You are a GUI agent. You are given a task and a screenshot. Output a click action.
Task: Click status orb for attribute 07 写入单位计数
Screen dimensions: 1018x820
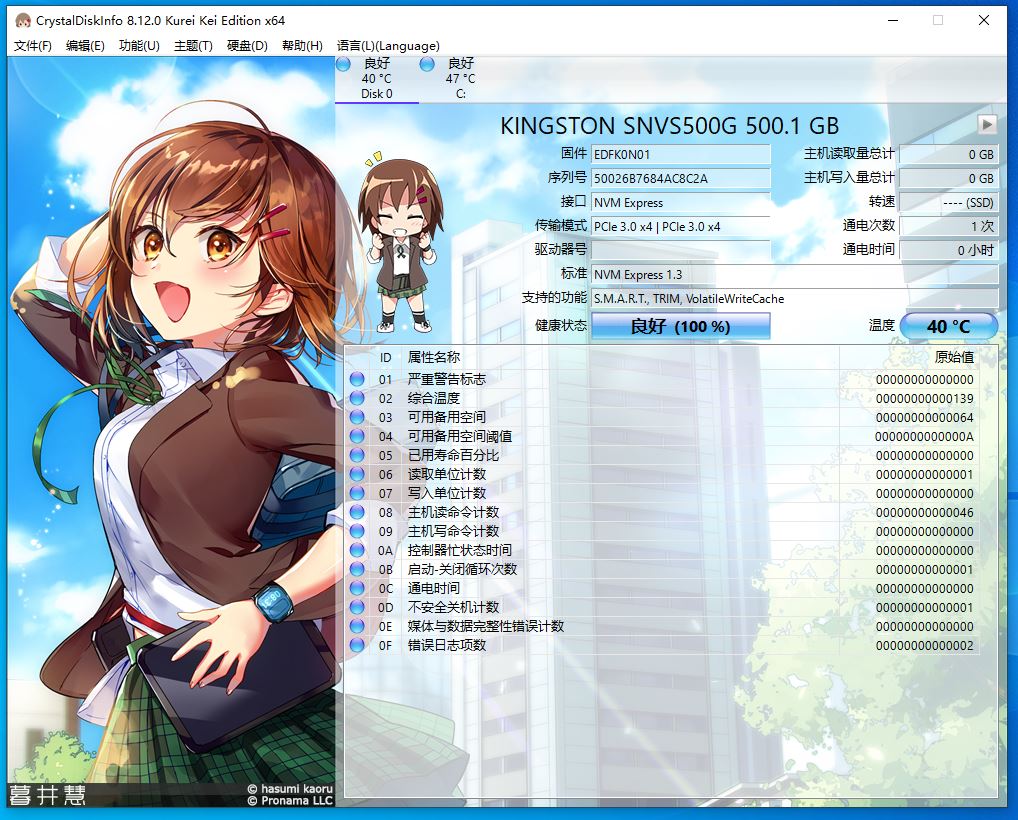pyautogui.click(x=357, y=493)
